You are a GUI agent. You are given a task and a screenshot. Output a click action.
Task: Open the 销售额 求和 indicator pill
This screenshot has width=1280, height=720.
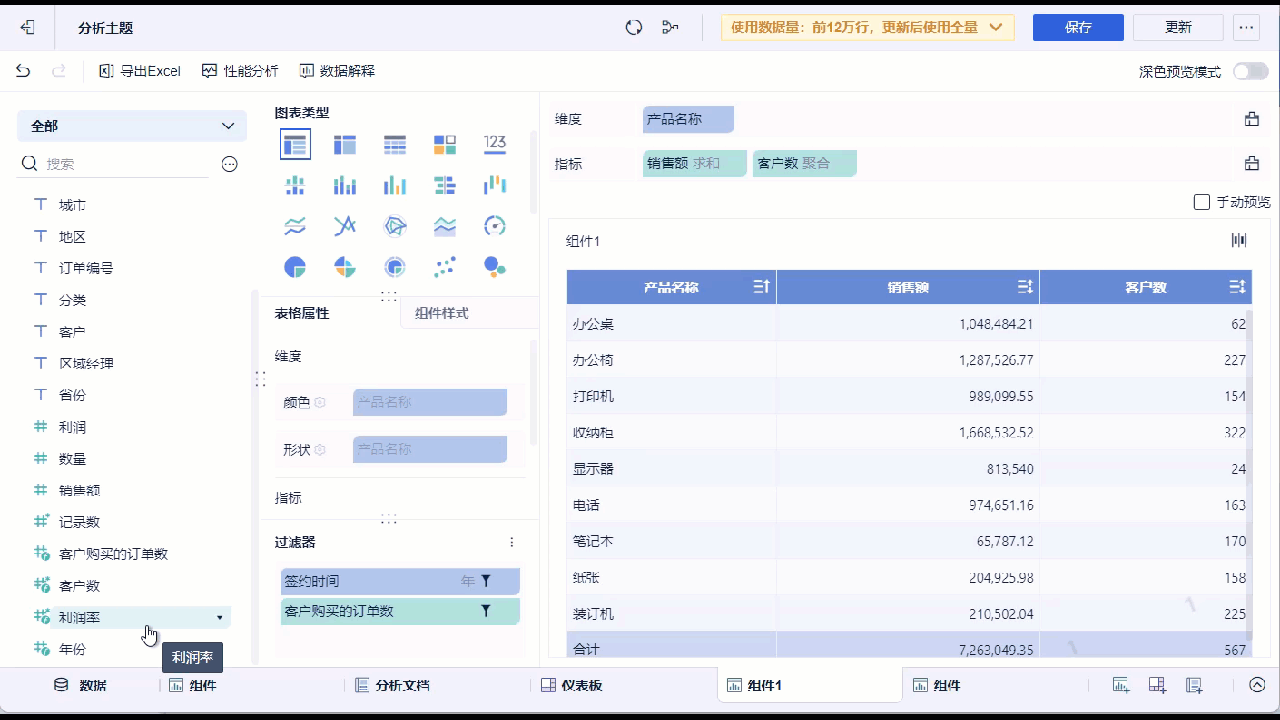[x=695, y=163]
